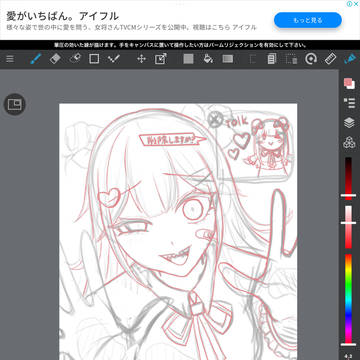
Task: Click the blue もっと見る ad button
Action: 308,20
